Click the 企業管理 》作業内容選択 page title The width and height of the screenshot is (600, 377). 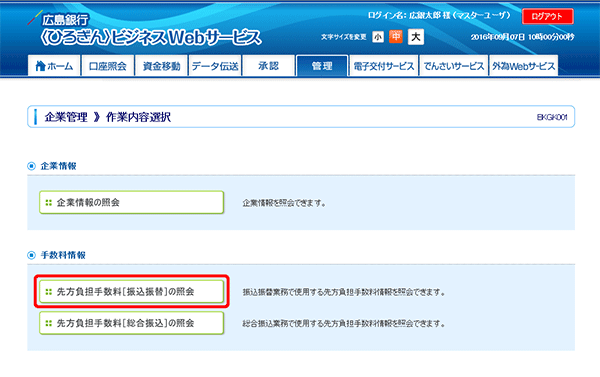coord(108,117)
